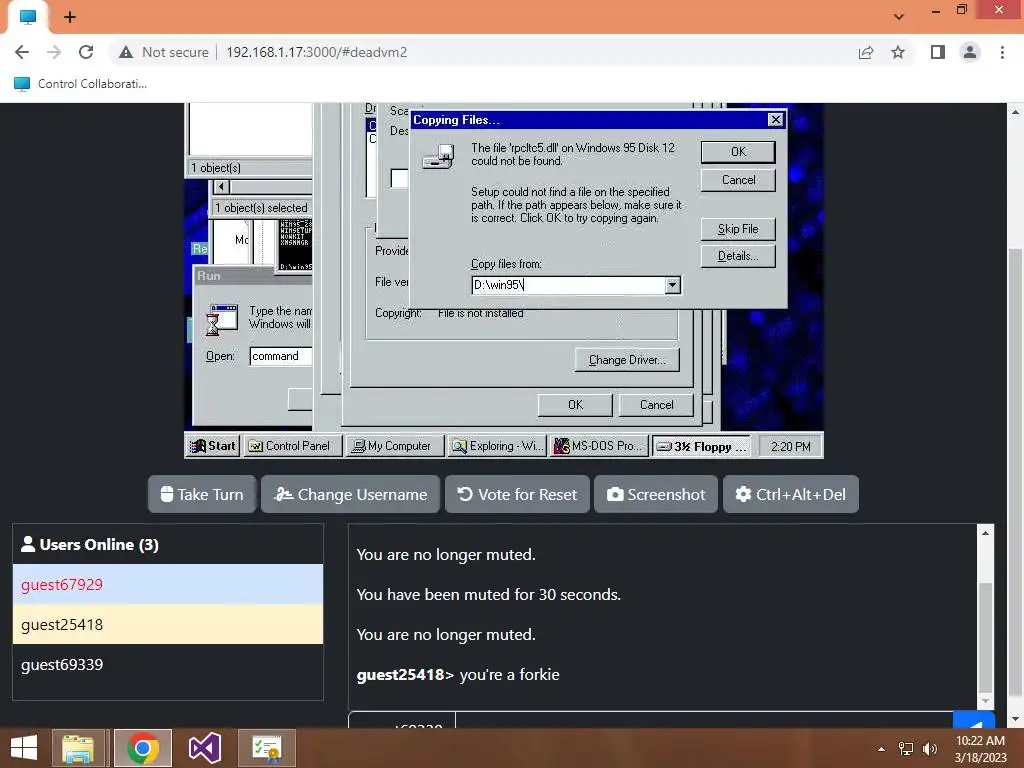Click the network tray icon

coord(906,749)
